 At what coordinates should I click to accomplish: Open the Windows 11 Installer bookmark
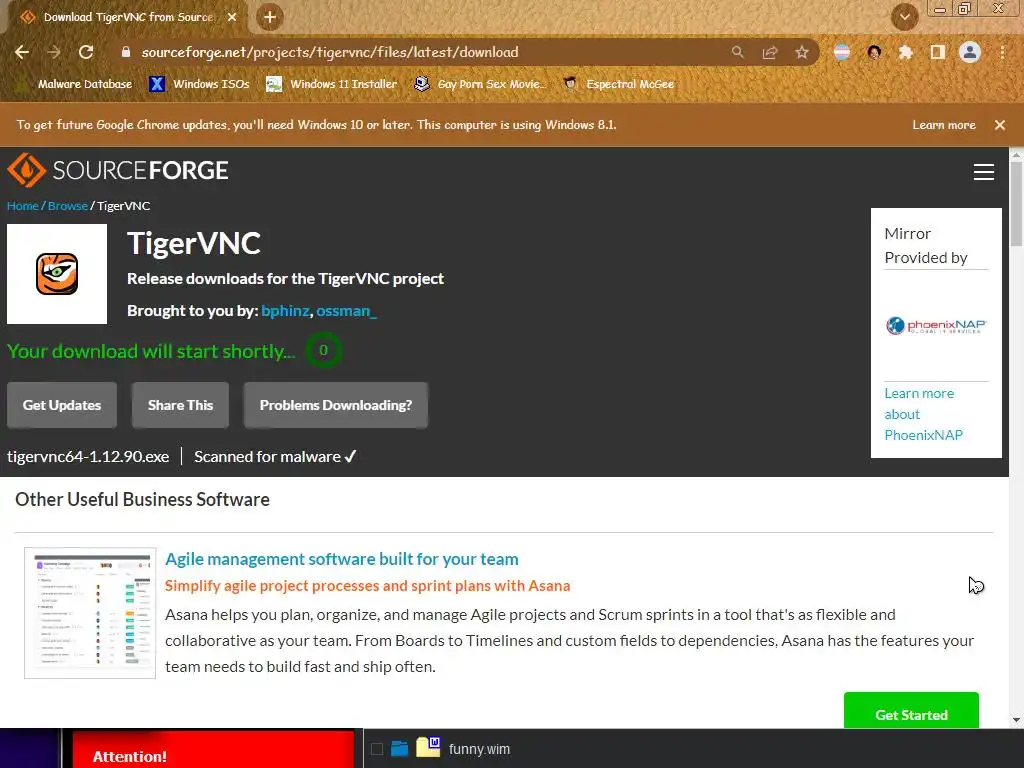[332, 84]
